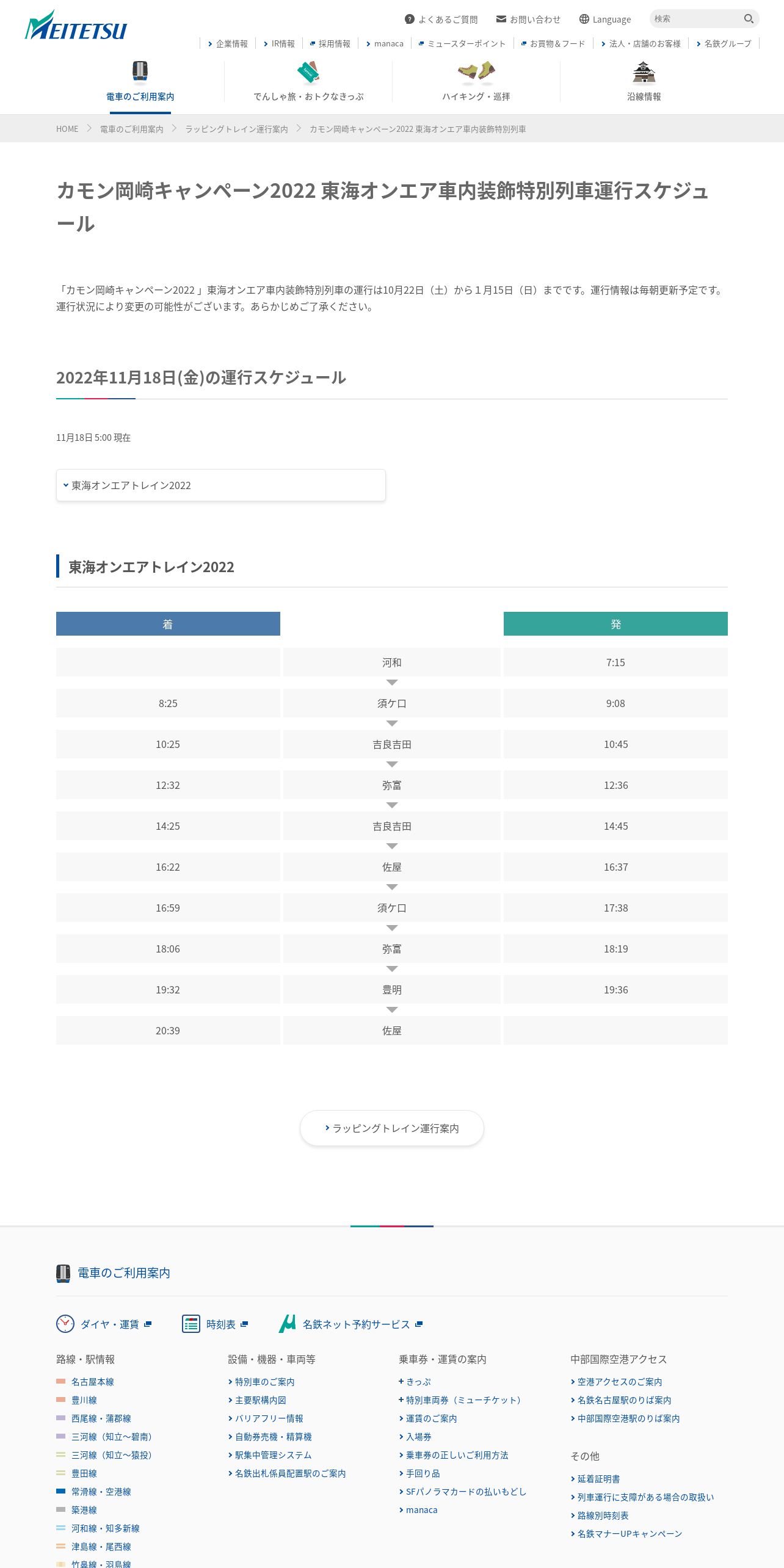This screenshot has width=784, height=1568.
Task: Open the 時刻表 timetable icon link
Action: point(215,1324)
